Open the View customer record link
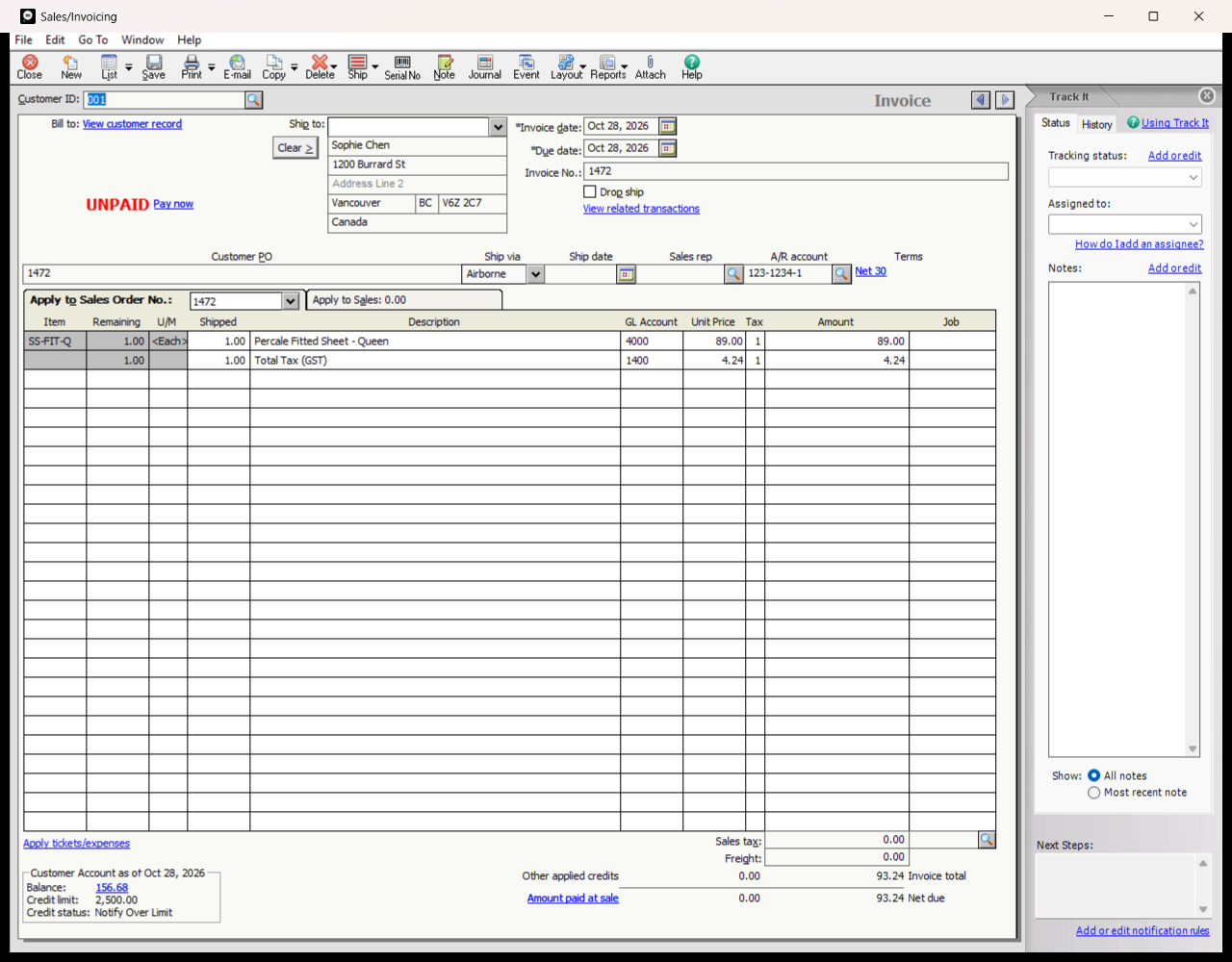Image resolution: width=1232 pixels, height=962 pixels. [132, 124]
